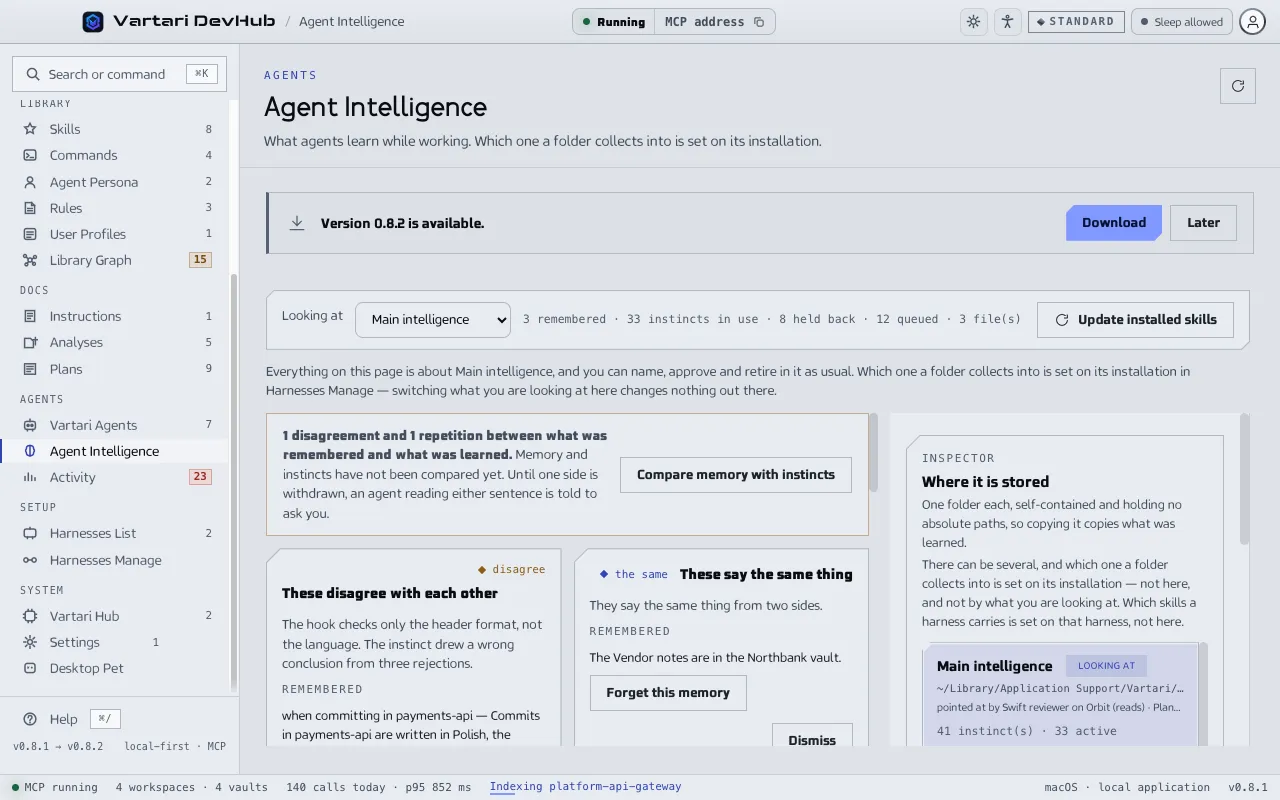Focus the Search or command field
Image resolution: width=1280 pixels, height=800 pixels.
tap(119, 74)
